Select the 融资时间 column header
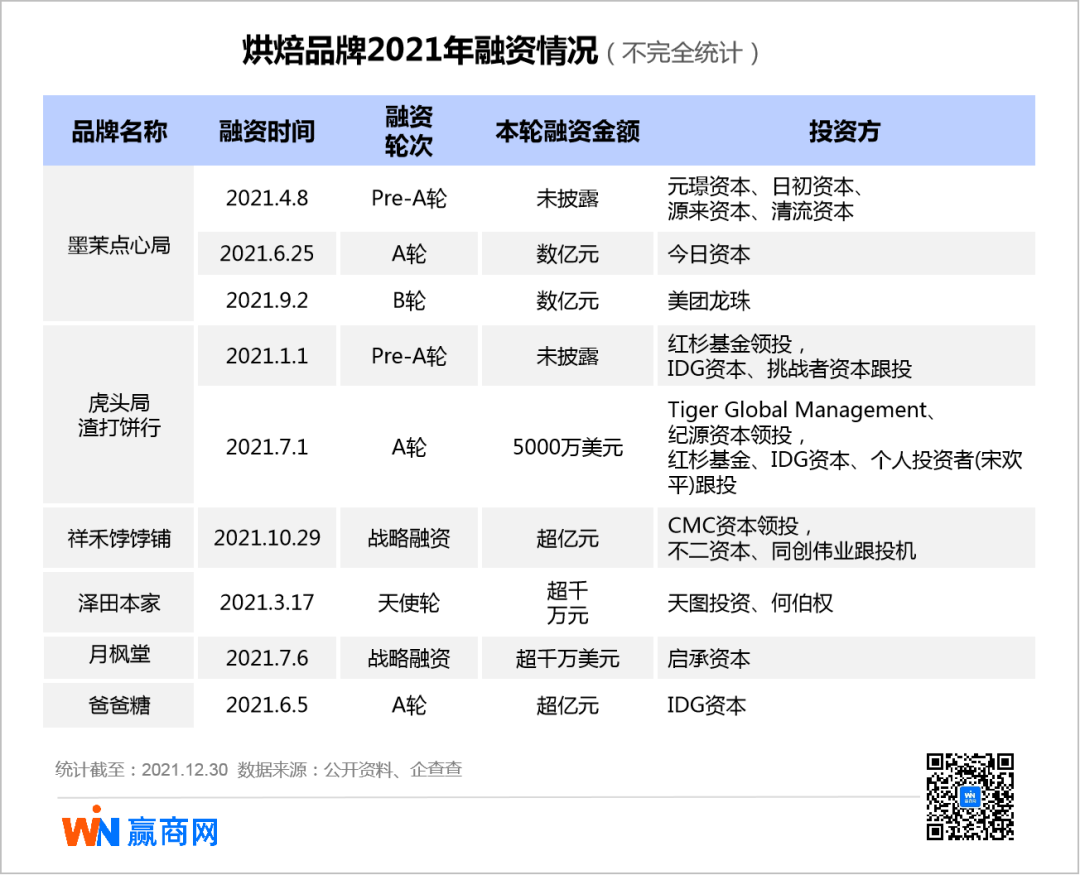This screenshot has height=875, width=1080. pyautogui.click(x=267, y=131)
